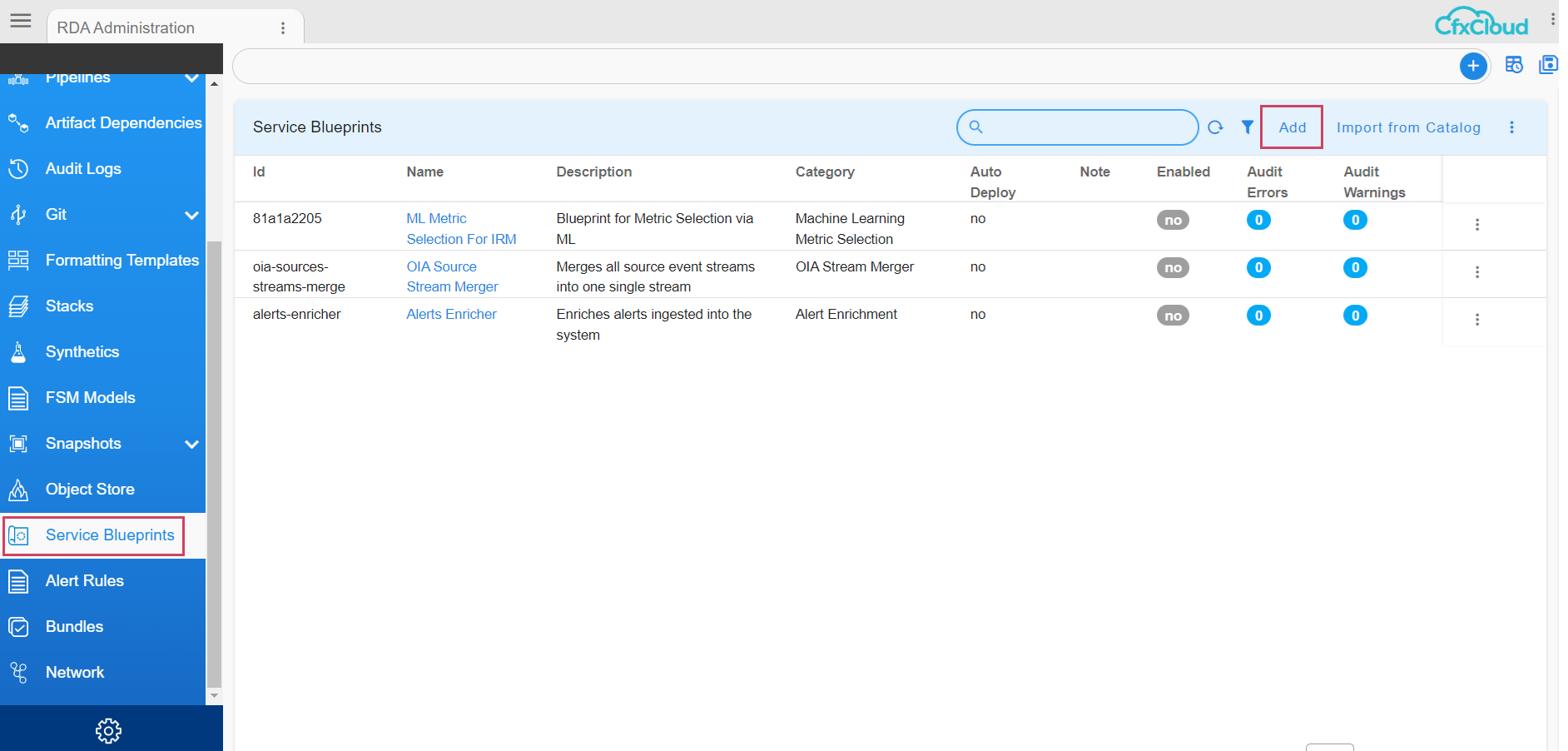Expand the Git sidebar section
The width and height of the screenshot is (1568, 751).
pos(192,215)
